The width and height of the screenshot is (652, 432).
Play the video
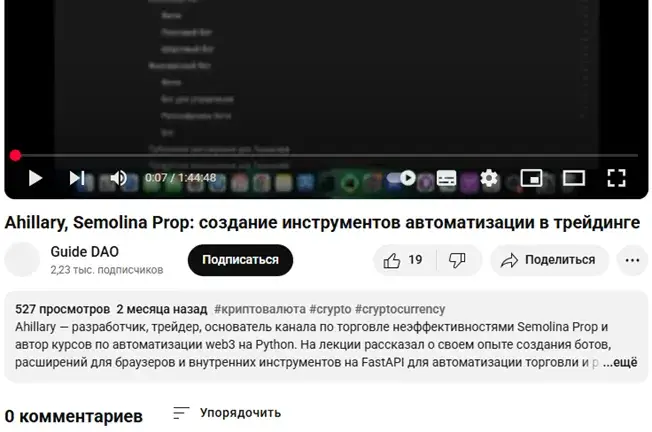point(35,178)
